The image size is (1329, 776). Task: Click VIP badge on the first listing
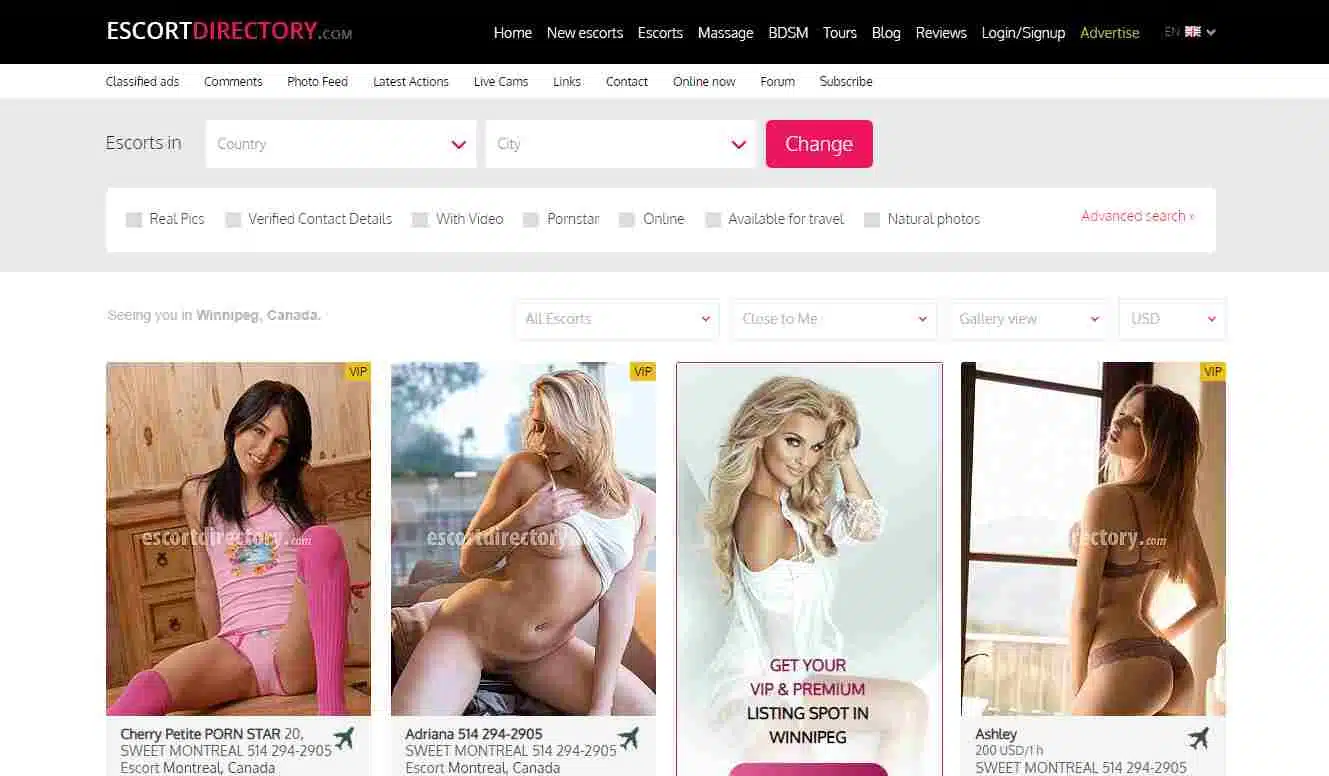[358, 372]
